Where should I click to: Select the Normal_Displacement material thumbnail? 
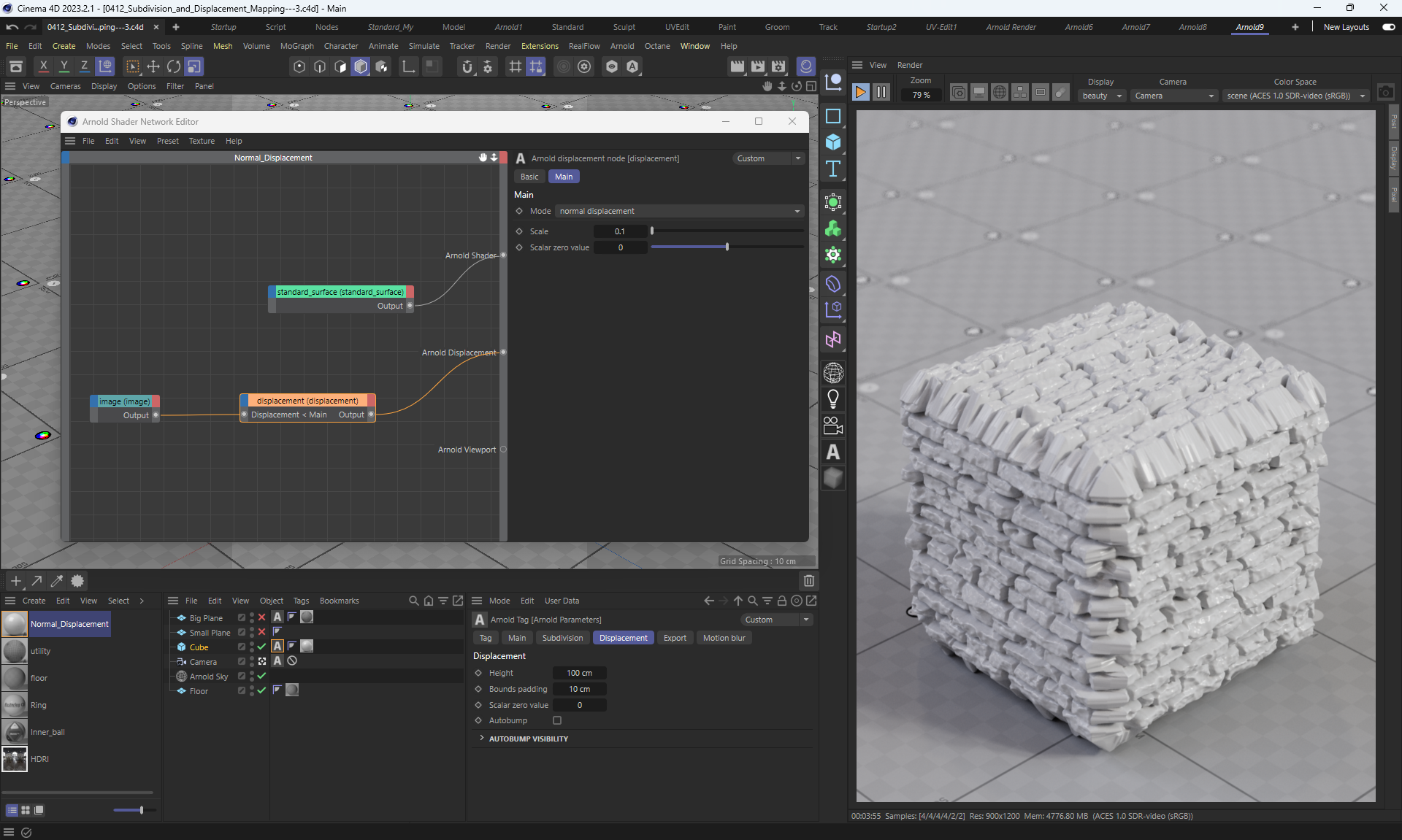(x=15, y=624)
